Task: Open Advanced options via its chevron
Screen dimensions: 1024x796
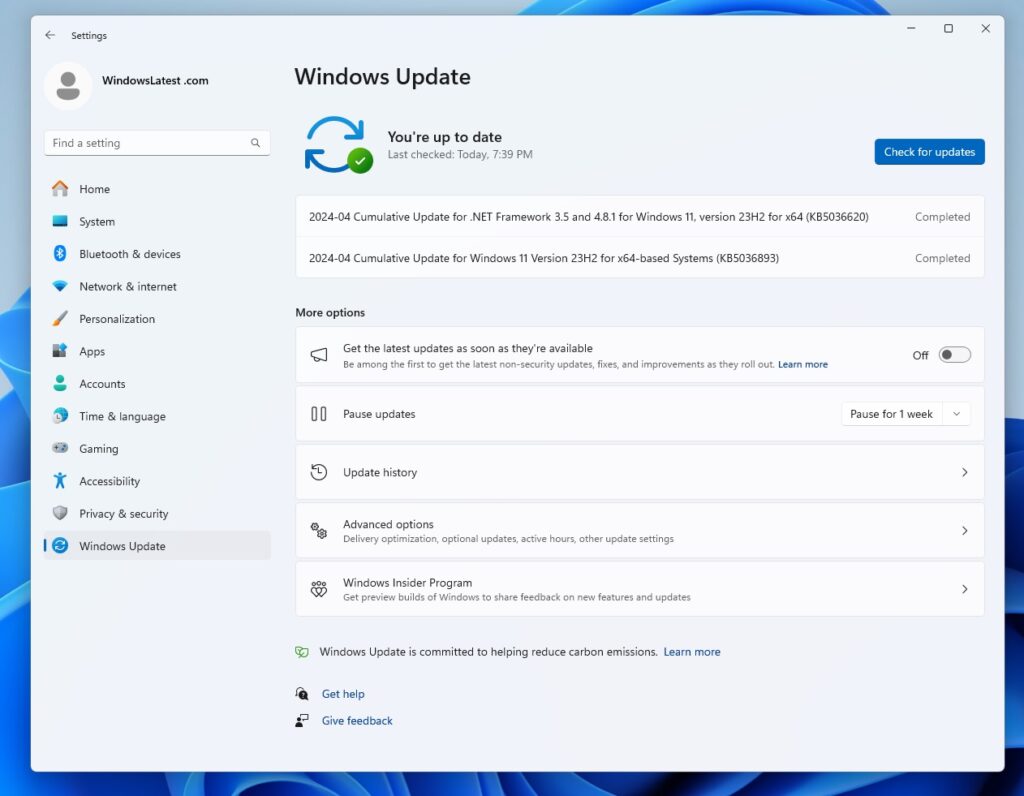Action: [964, 530]
